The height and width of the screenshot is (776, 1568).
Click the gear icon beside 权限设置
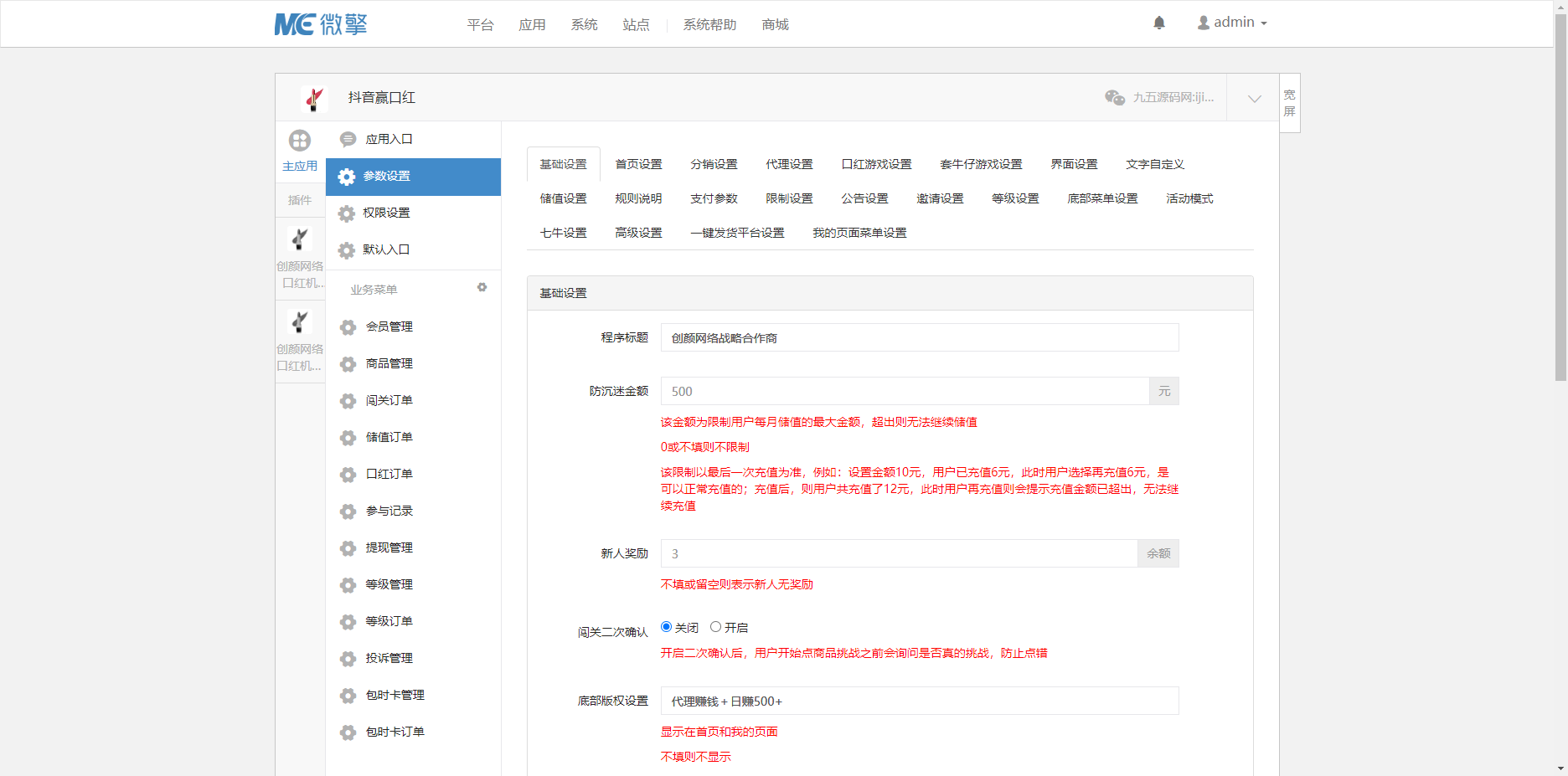pos(348,213)
